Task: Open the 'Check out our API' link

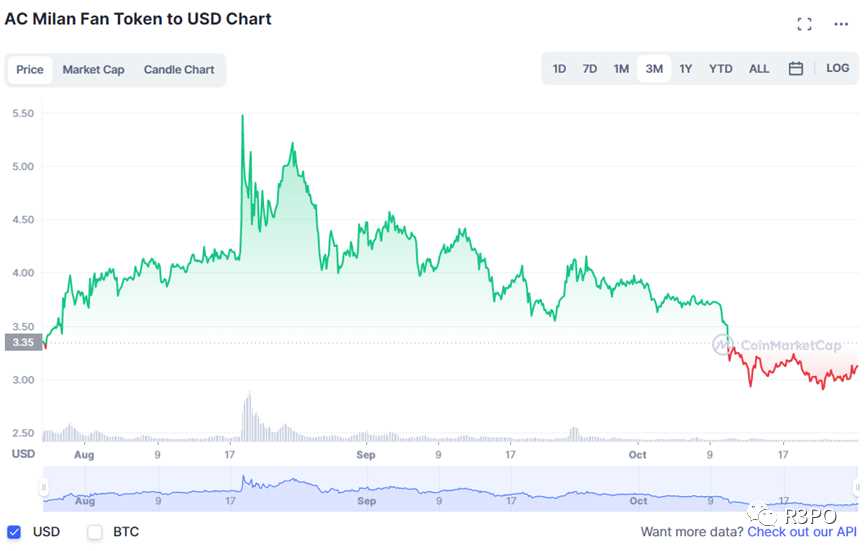Action: (x=802, y=532)
